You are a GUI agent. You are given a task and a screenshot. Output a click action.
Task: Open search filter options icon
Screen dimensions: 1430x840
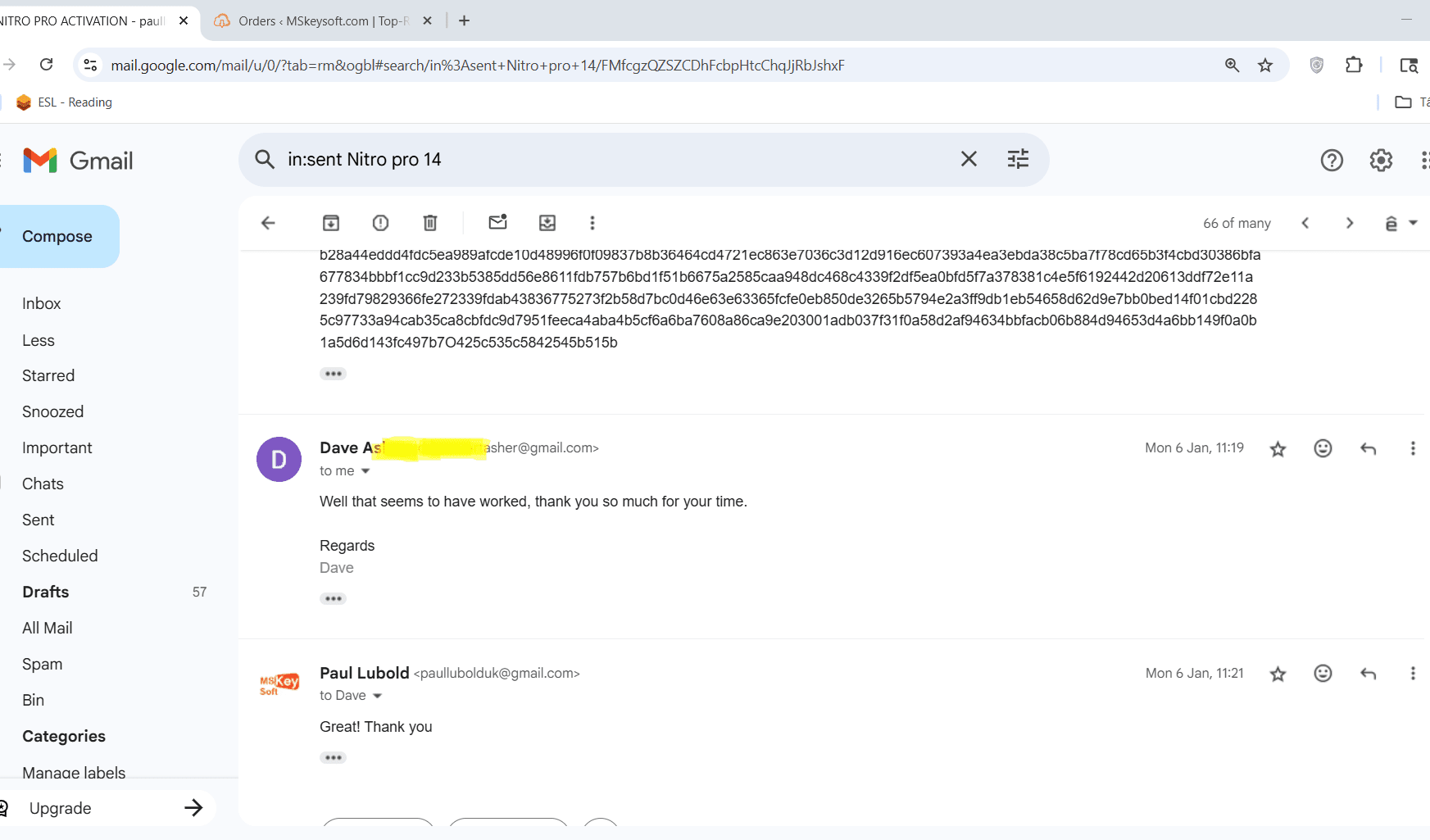point(1018,159)
